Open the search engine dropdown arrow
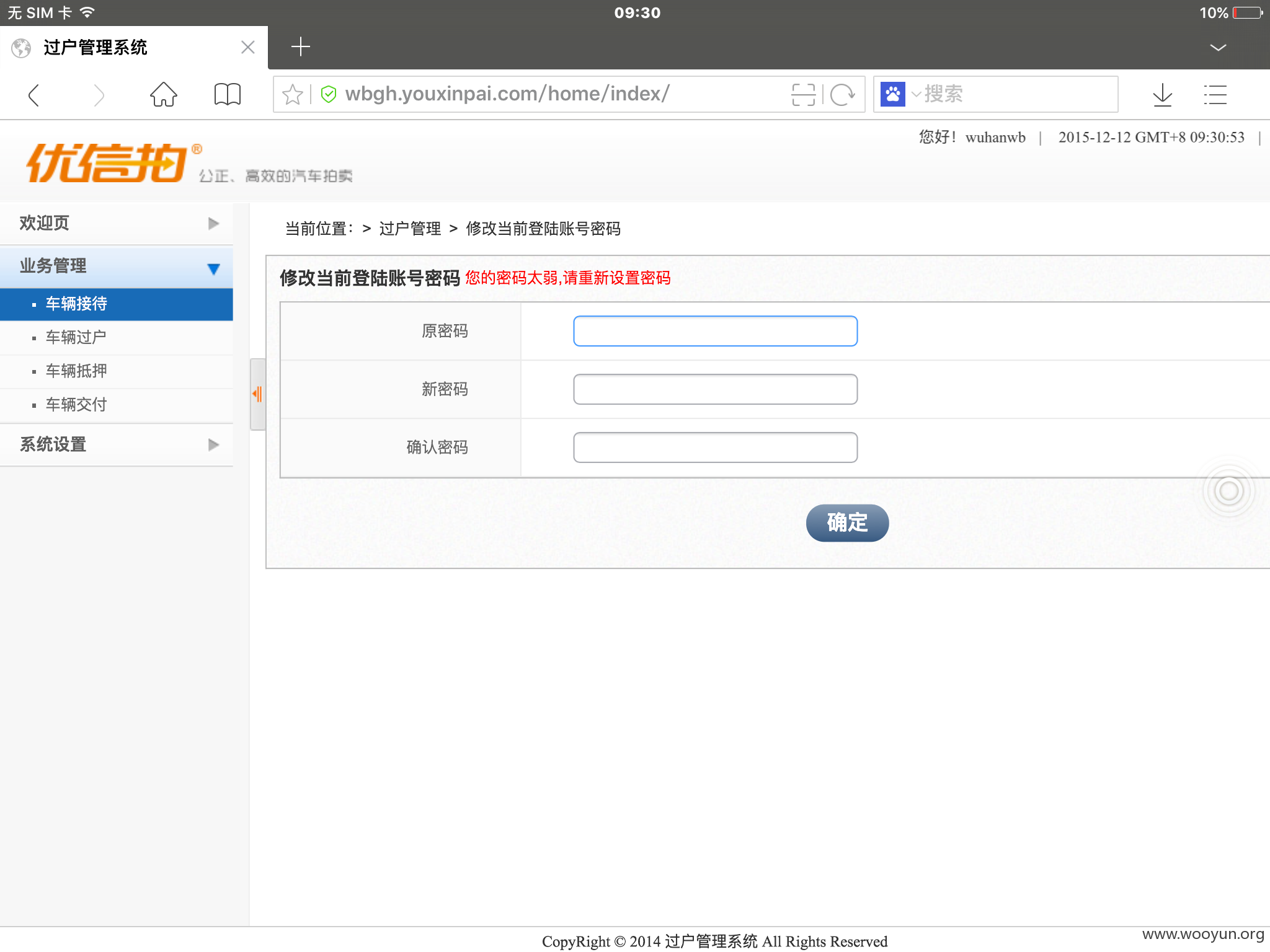Viewport: 1270px width, 952px height. (915, 94)
